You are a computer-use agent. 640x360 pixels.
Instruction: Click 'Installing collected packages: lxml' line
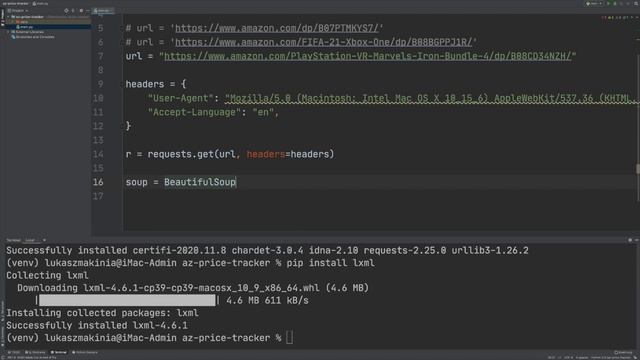click(x=102, y=313)
